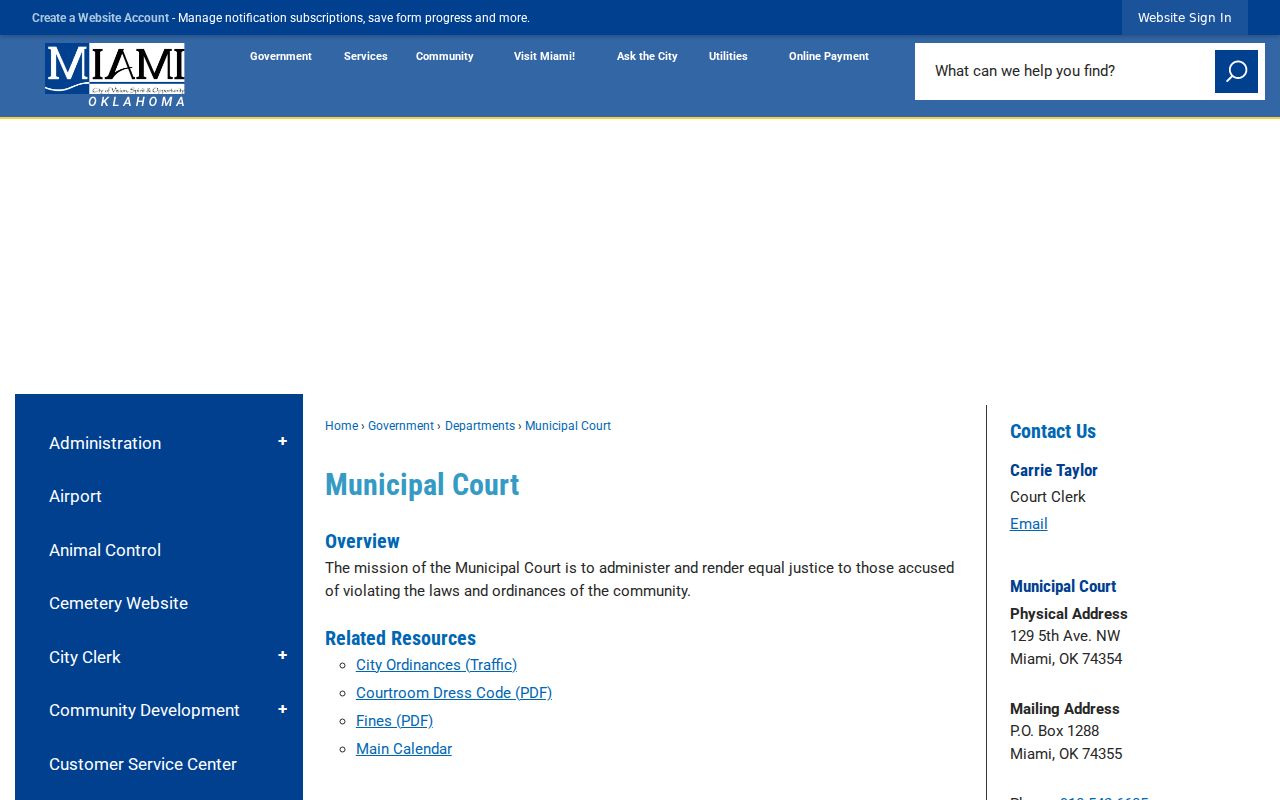Viewport: 1280px width, 800px height.
Task: Open Customer Service Center in the sidebar
Action: tap(143, 764)
